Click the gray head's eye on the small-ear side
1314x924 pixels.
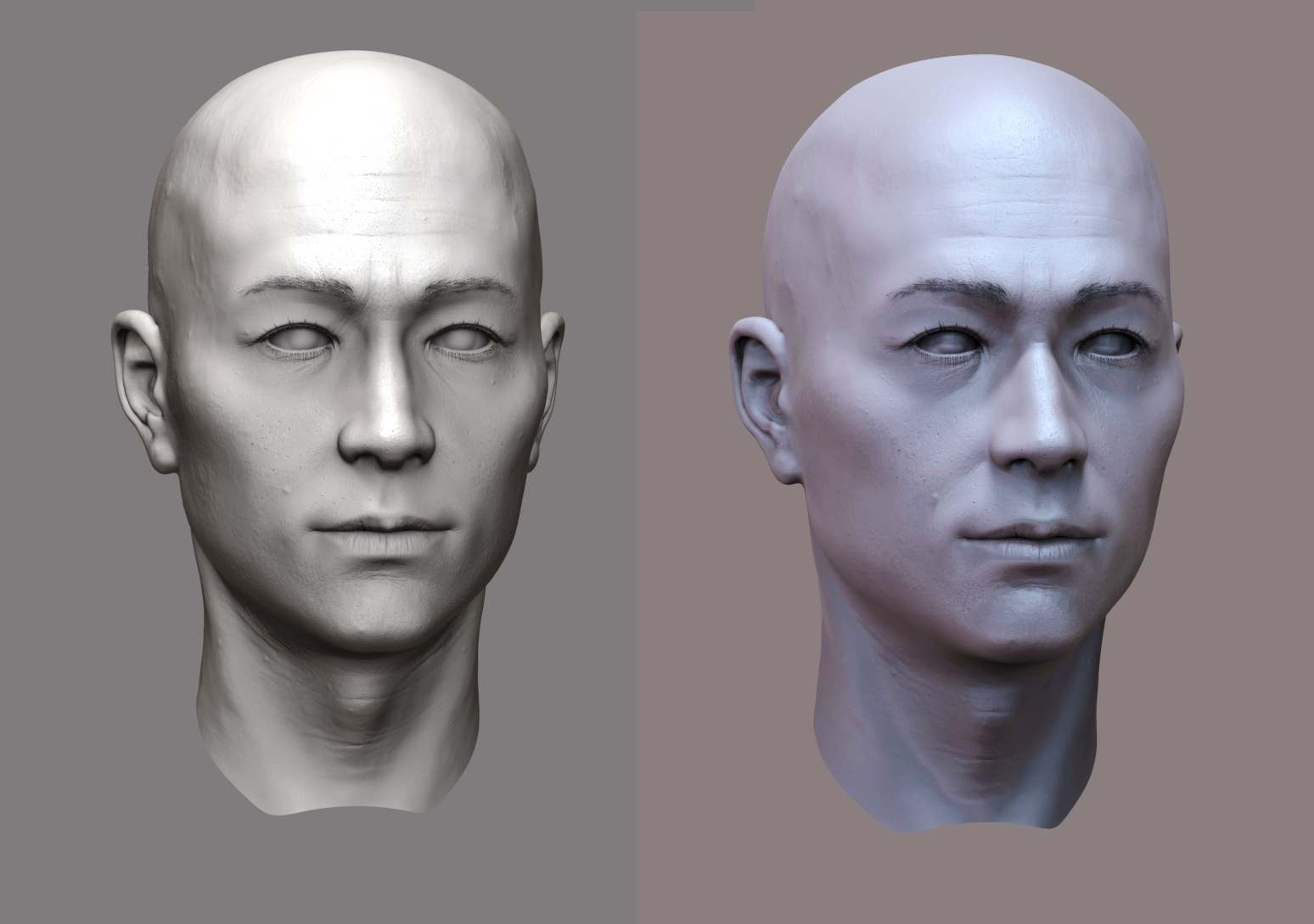tap(464, 340)
